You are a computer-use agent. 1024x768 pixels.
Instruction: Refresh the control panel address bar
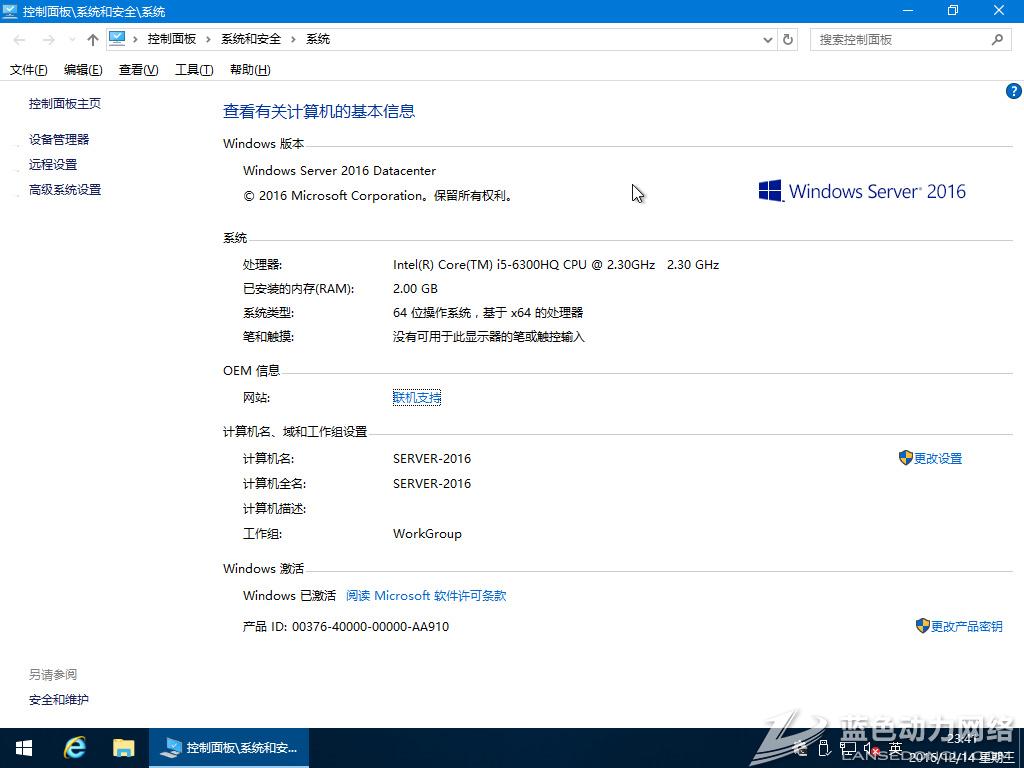[x=788, y=40]
